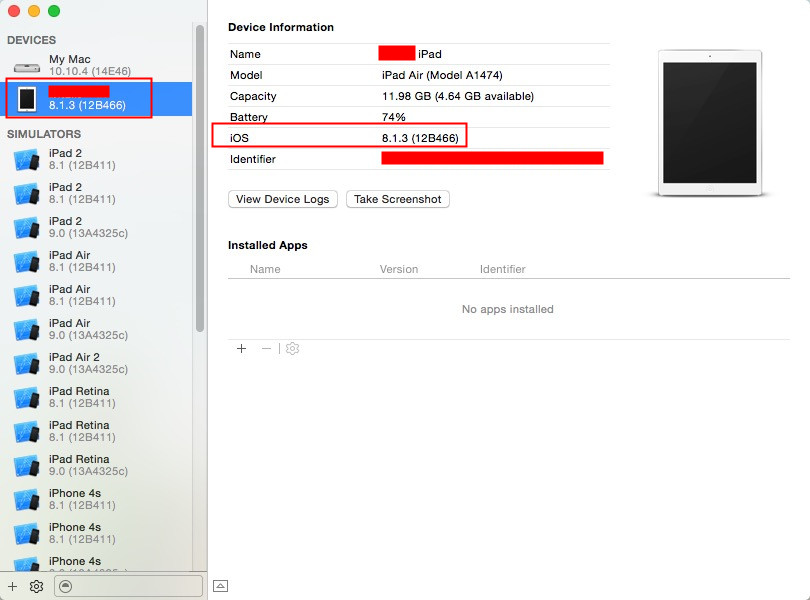Focus the filter field below the device list
The height and width of the screenshot is (600, 810).
pyautogui.click(x=128, y=586)
